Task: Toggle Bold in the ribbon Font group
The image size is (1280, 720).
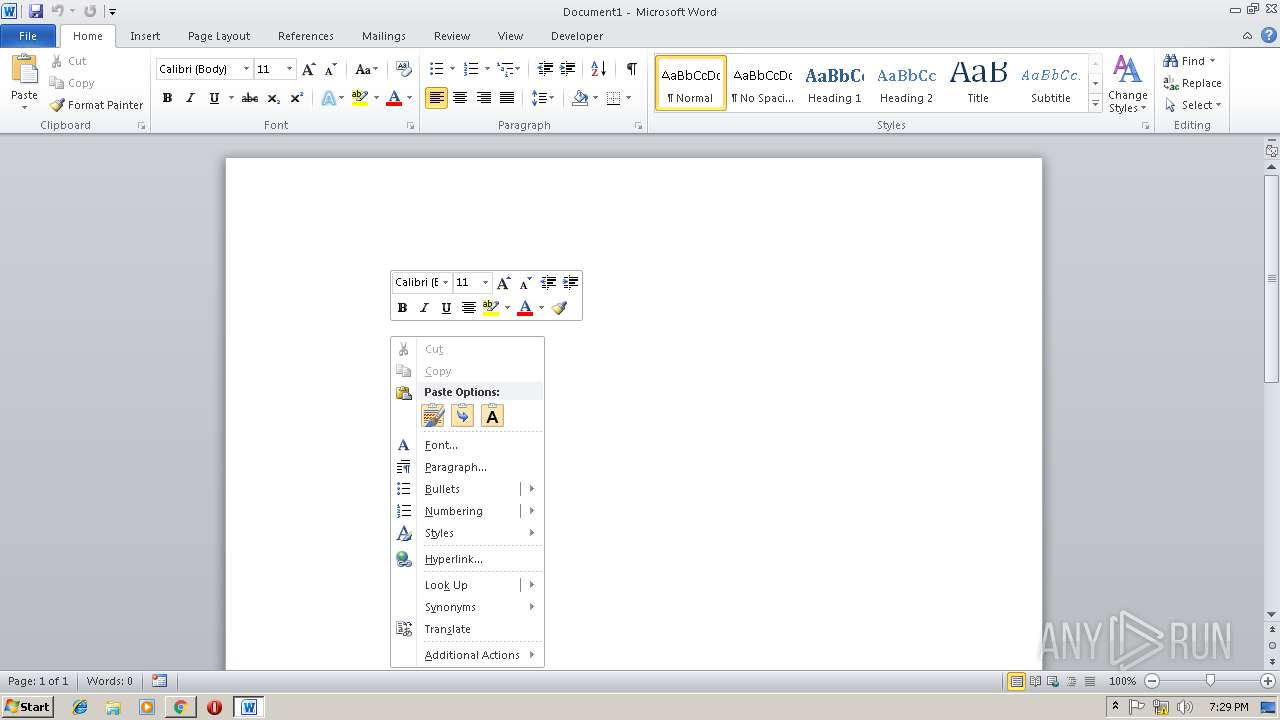Action: click(167, 98)
